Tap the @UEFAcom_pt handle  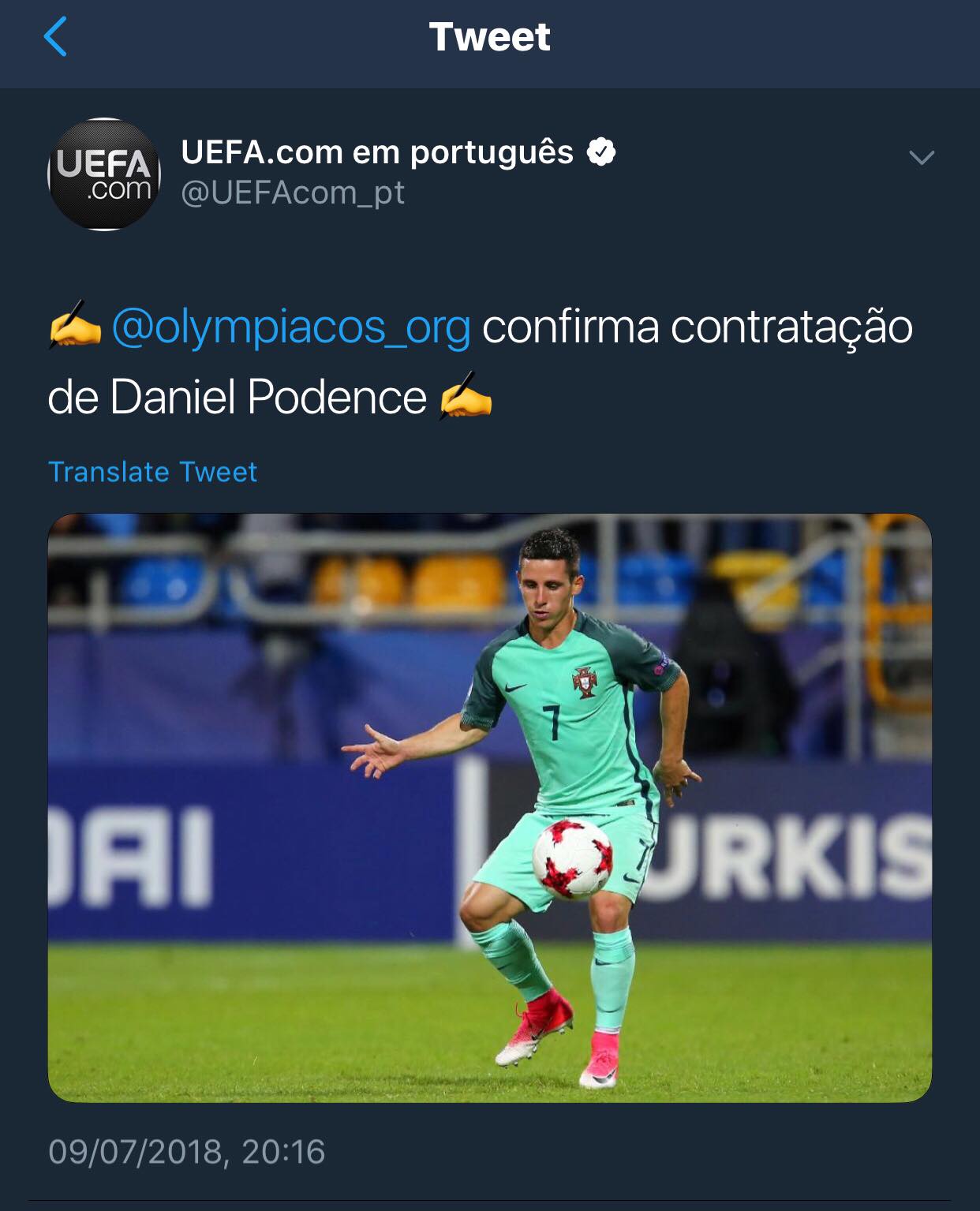click(293, 192)
